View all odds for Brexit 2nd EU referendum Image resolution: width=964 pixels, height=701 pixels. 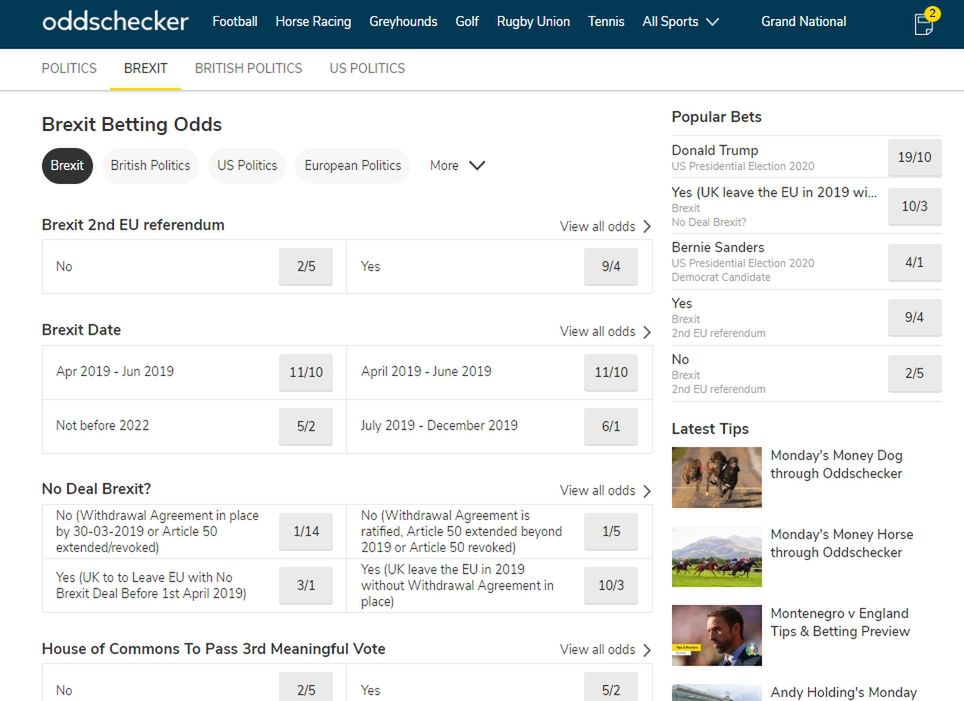tap(605, 226)
